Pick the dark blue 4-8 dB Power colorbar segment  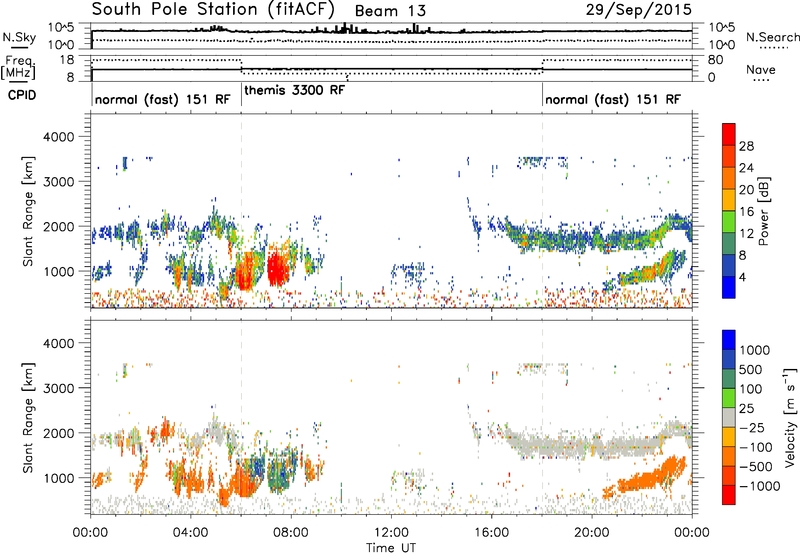[729, 265]
